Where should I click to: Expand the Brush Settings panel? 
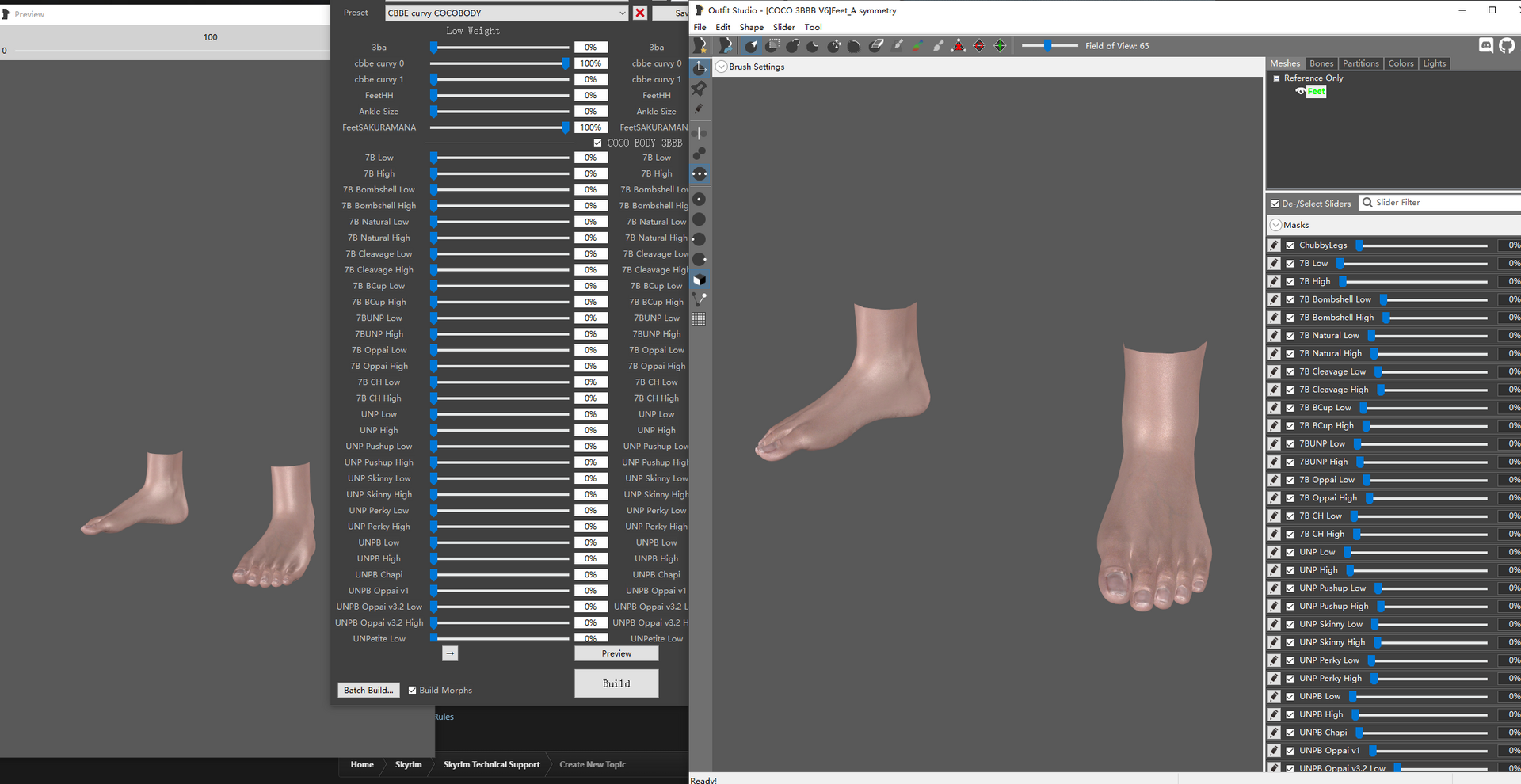[x=721, y=67]
